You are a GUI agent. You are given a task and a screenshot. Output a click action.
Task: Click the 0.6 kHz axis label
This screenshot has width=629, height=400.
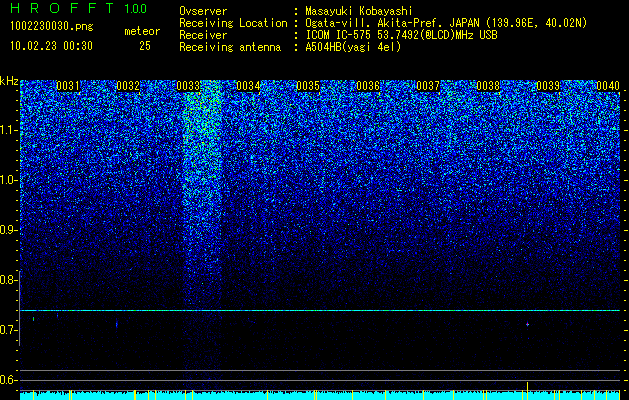[x=8, y=380]
